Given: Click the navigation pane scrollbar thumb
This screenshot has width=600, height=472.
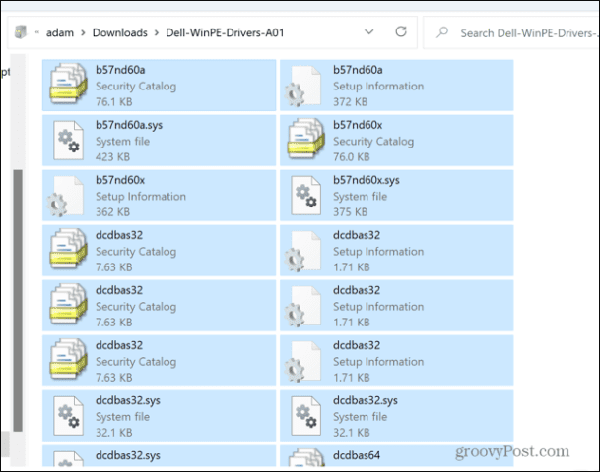Looking at the screenshot, I should [18, 301].
